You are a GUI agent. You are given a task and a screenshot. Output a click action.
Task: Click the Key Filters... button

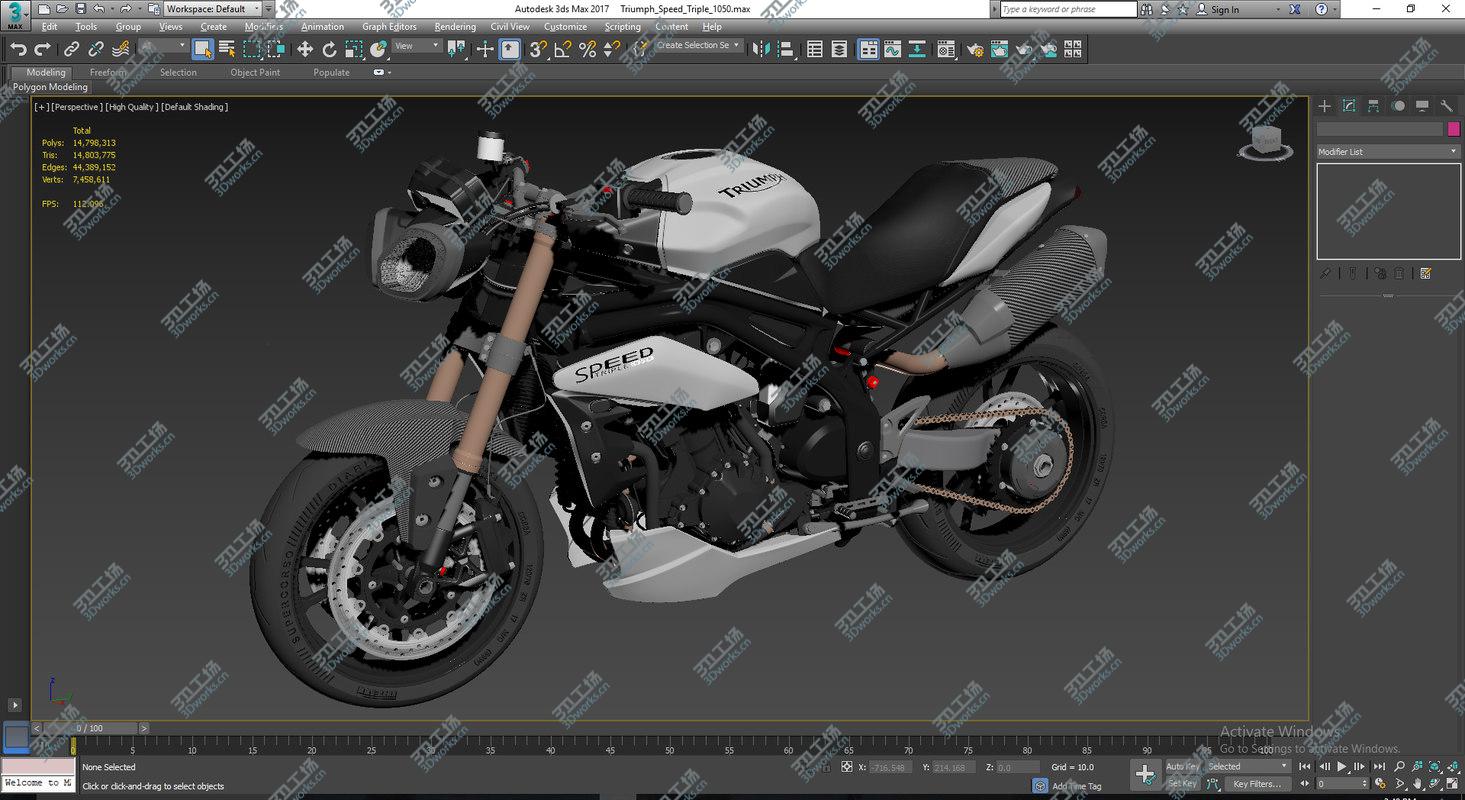(1257, 784)
